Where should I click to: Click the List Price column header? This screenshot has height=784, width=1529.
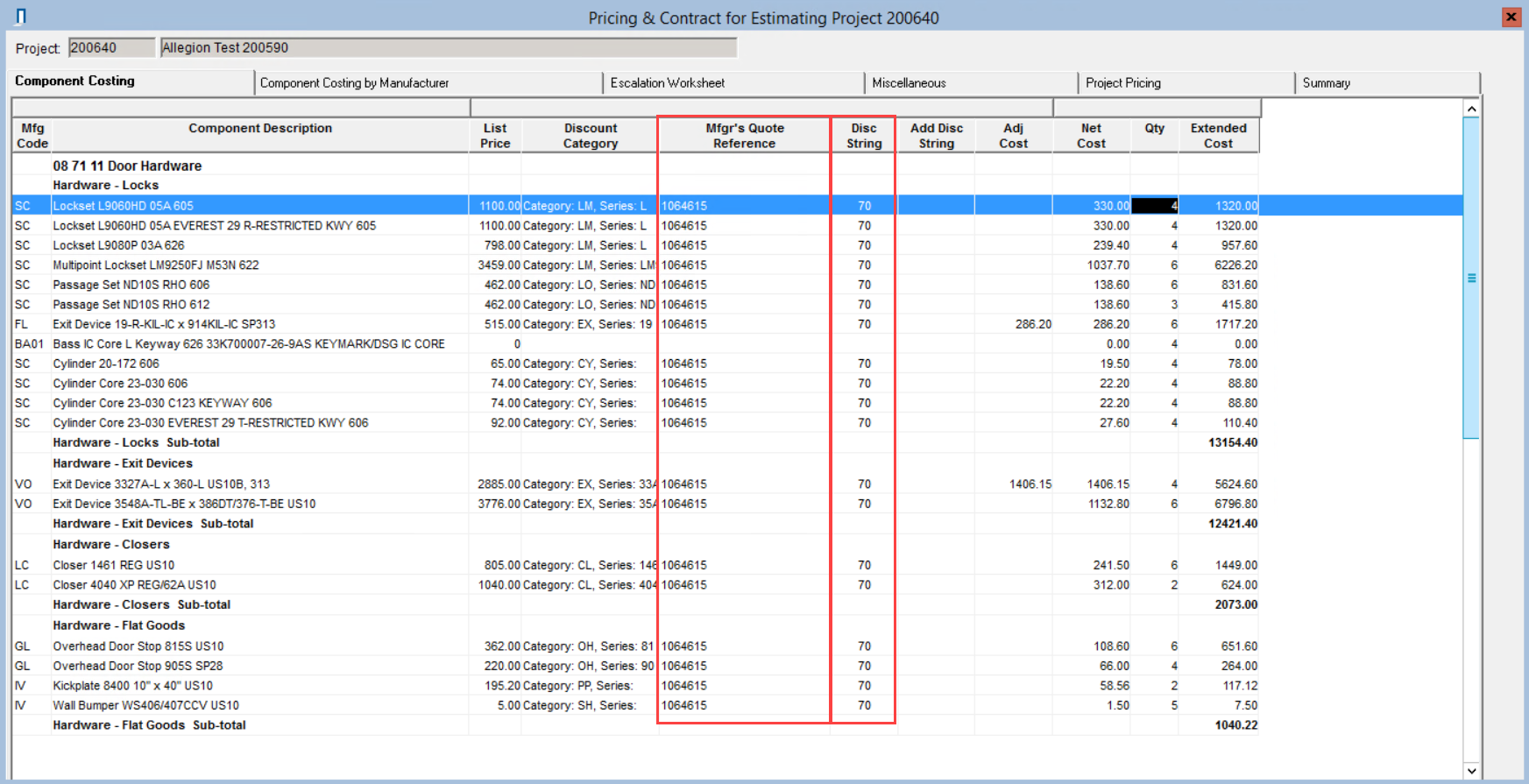pyautogui.click(x=495, y=136)
